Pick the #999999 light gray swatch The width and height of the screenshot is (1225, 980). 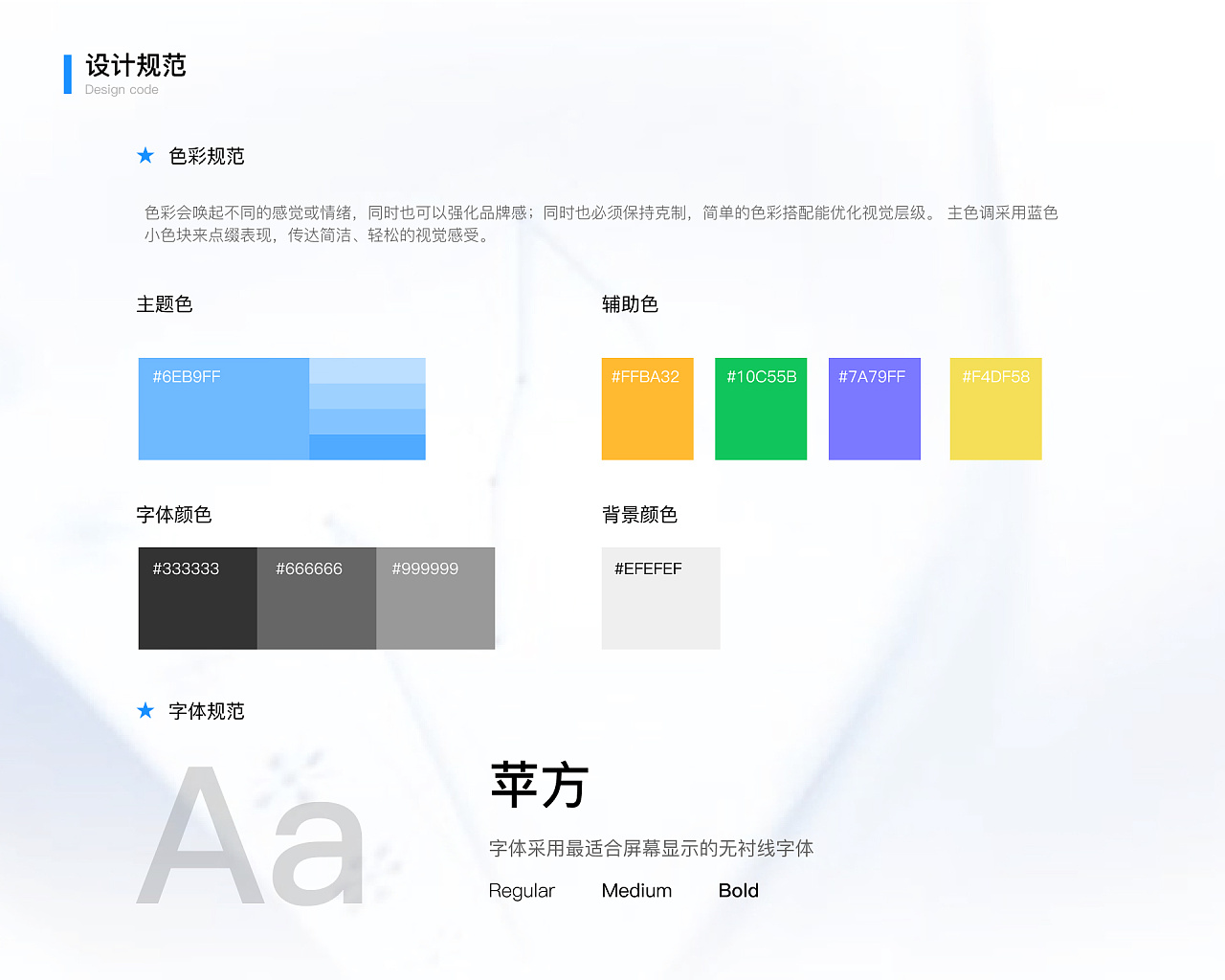pos(435,599)
